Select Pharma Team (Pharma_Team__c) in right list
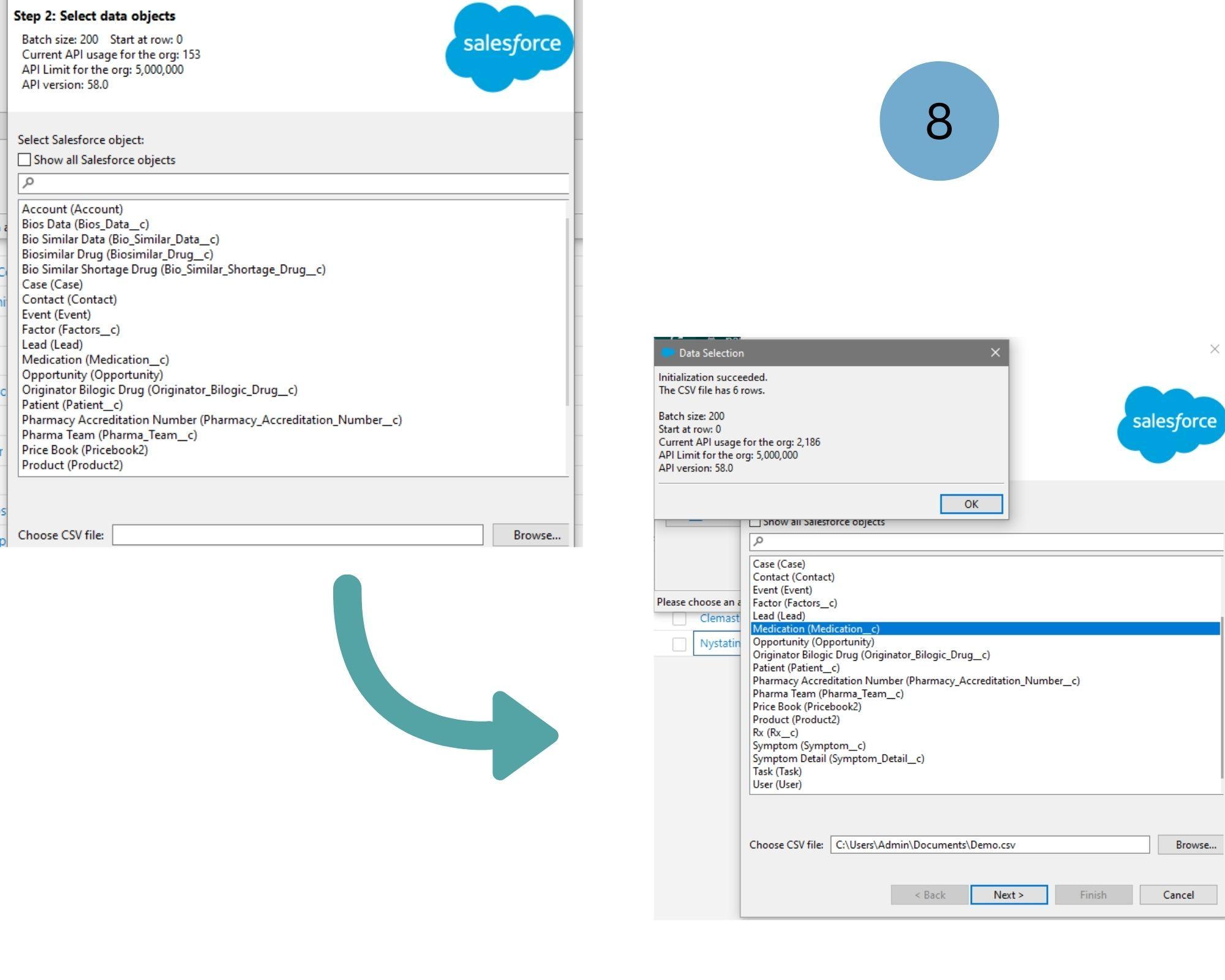Image resolution: width=1225 pixels, height=980 pixels. coord(828,693)
